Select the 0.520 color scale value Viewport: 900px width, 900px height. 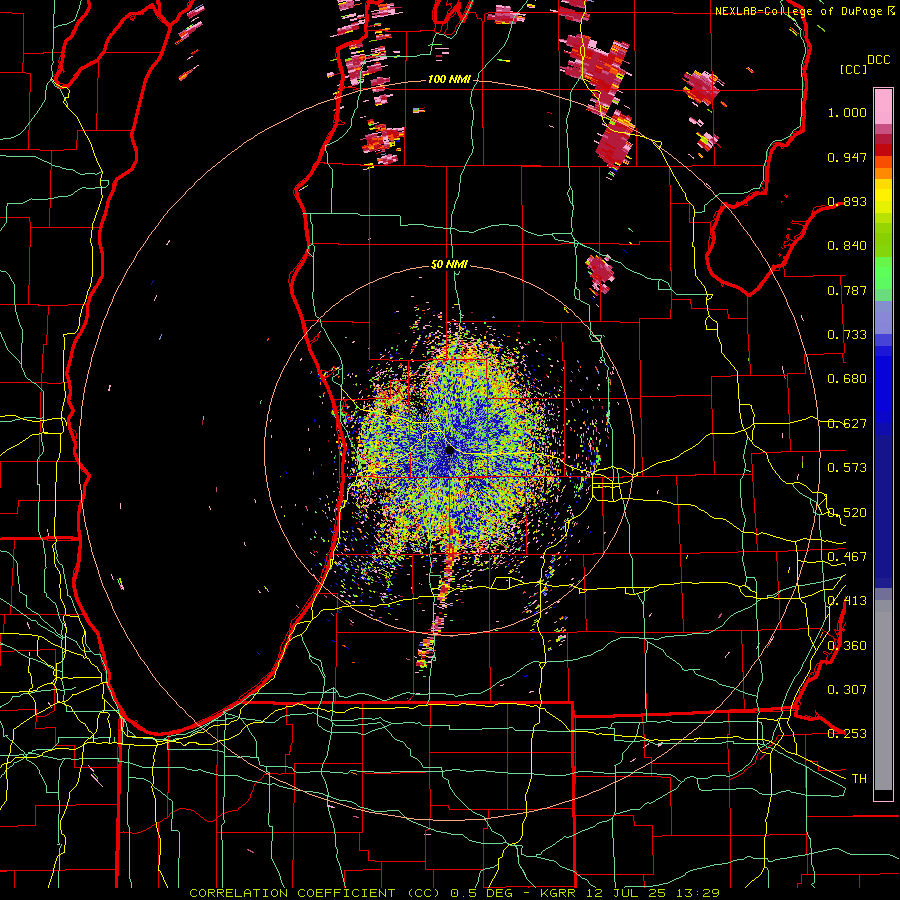847,513
